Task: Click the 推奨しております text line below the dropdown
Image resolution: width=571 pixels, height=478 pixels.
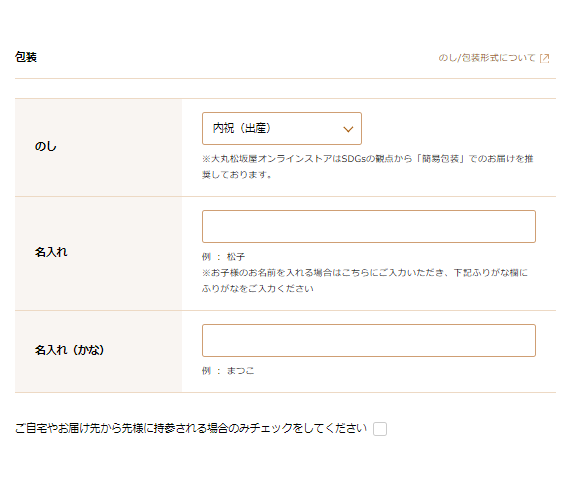Action: pyautogui.click(x=237, y=175)
